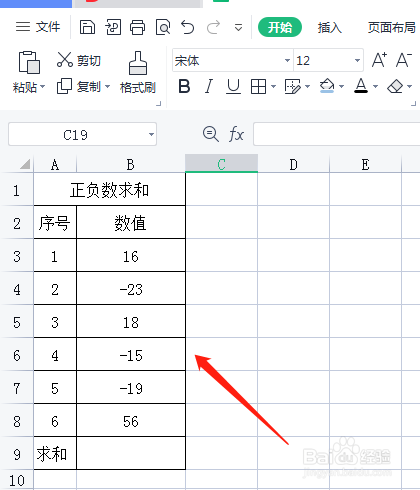This screenshot has height=490, width=420.
Task: Click the 粘贴 paste icon
Action: (x=29, y=62)
